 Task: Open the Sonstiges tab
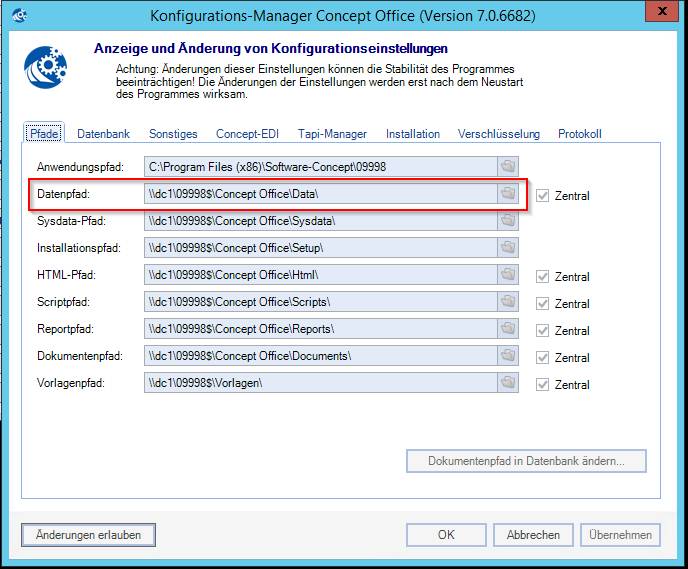tap(173, 134)
